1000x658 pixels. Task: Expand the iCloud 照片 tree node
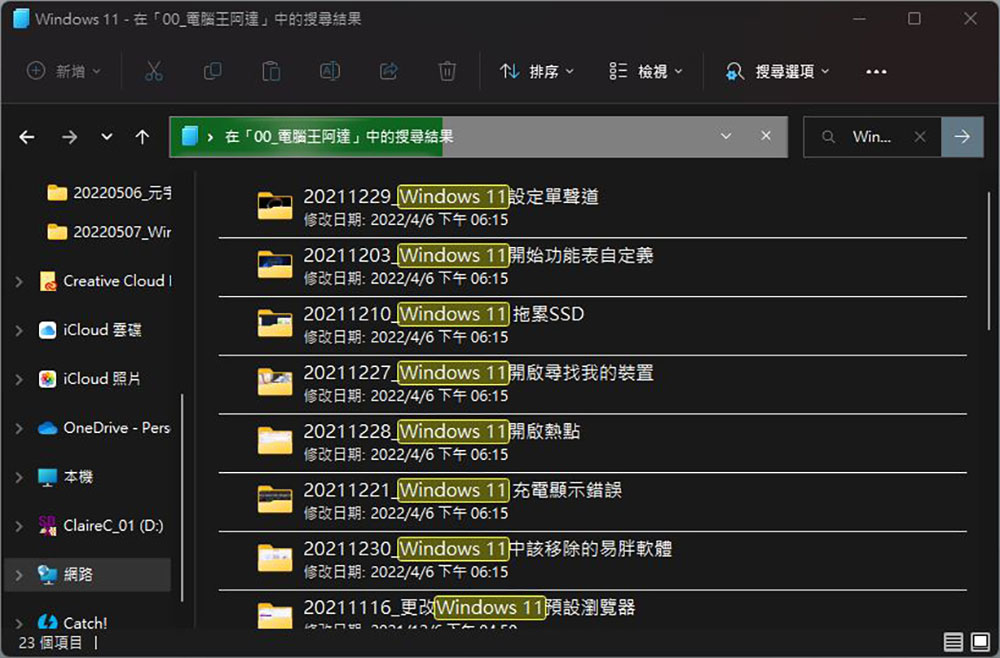[x=19, y=379]
